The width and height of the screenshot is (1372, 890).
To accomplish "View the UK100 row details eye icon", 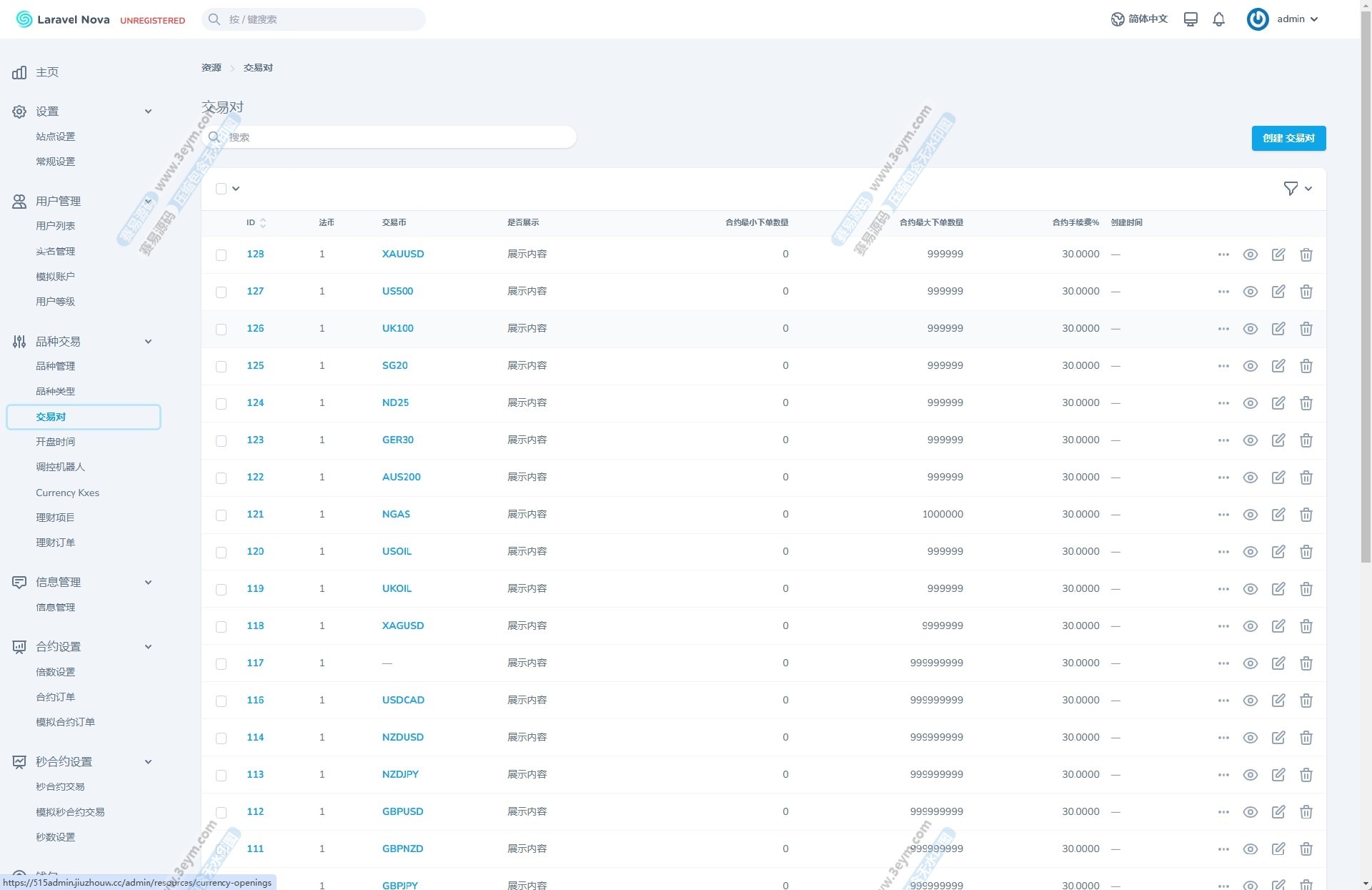I will point(1250,329).
